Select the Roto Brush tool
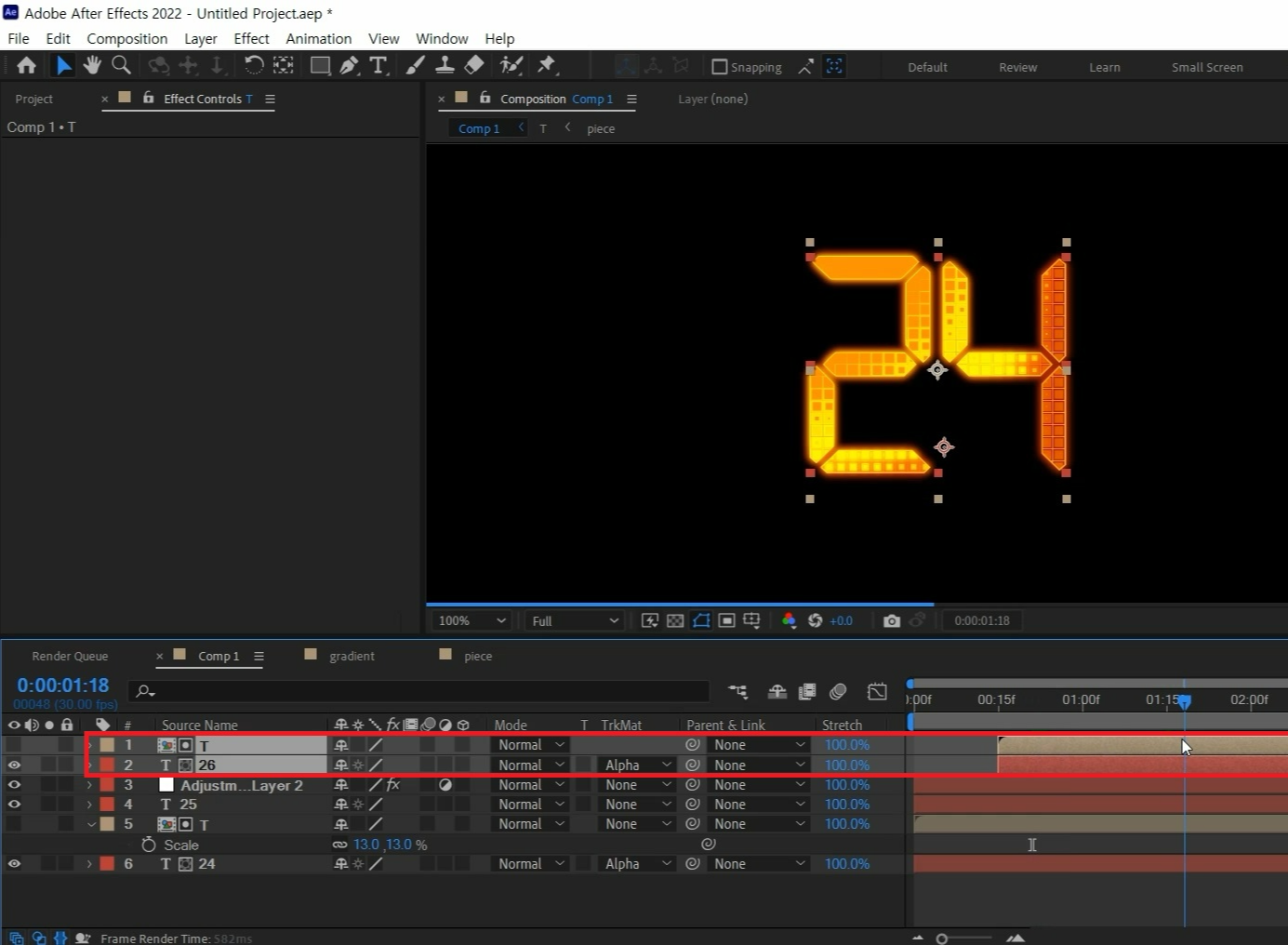The image size is (1288, 945). (x=511, y=65)
